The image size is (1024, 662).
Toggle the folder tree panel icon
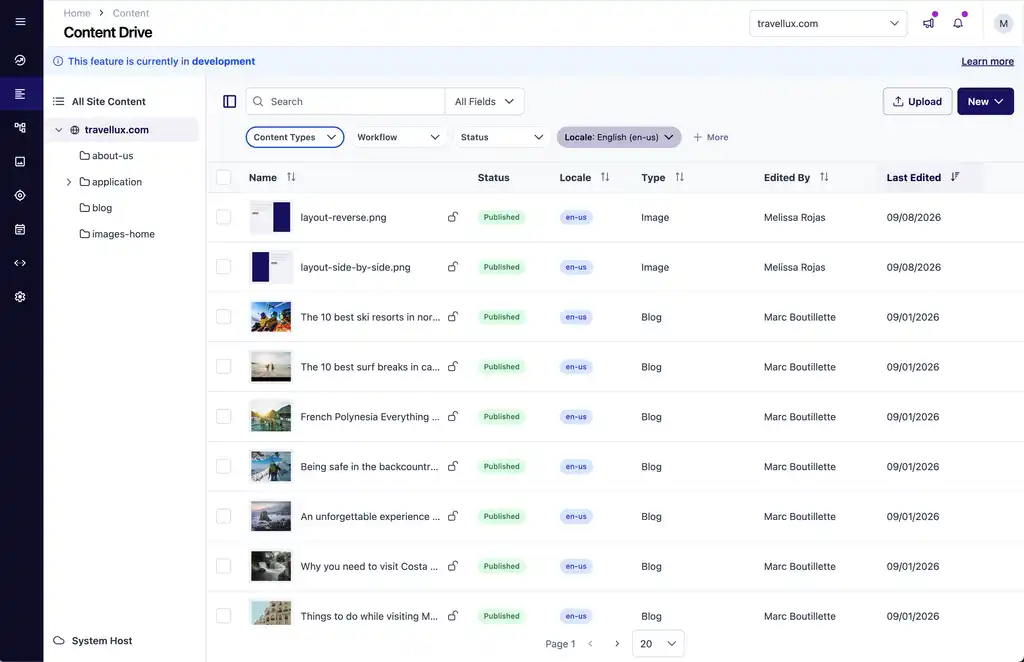click(x=229, y=101)
